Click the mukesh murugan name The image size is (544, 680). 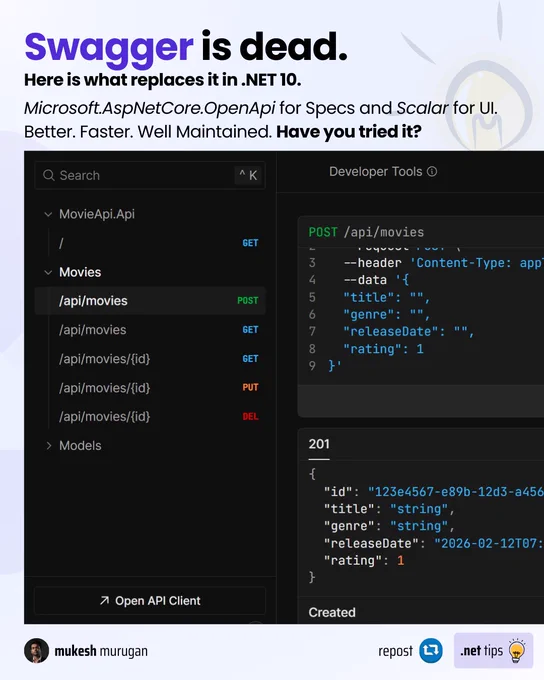pyautogui.click(x=101, y=651)
